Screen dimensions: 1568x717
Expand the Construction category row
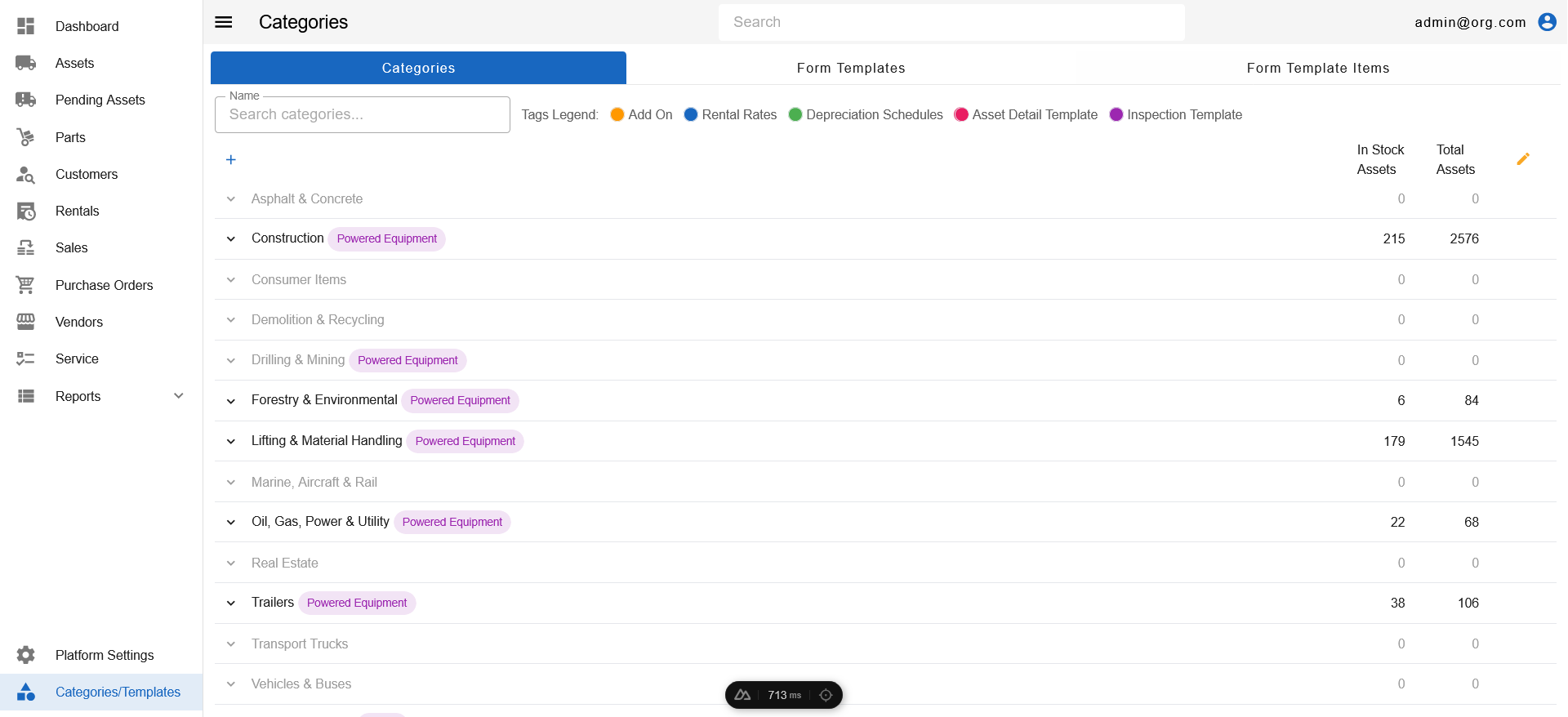point(231,239)
